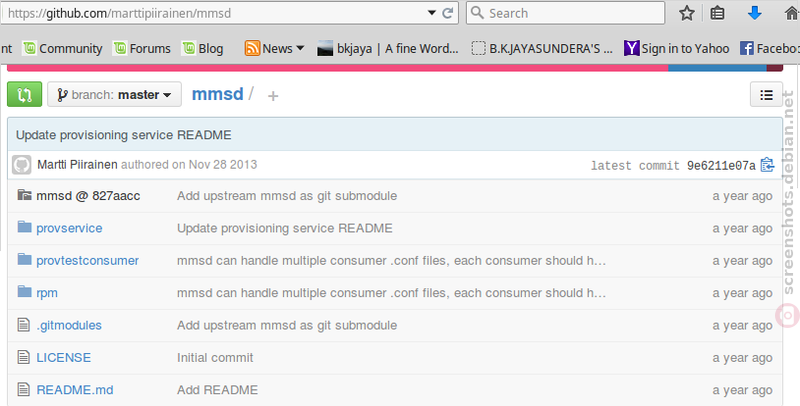Click file icon beside README.md

pos(23,389)
